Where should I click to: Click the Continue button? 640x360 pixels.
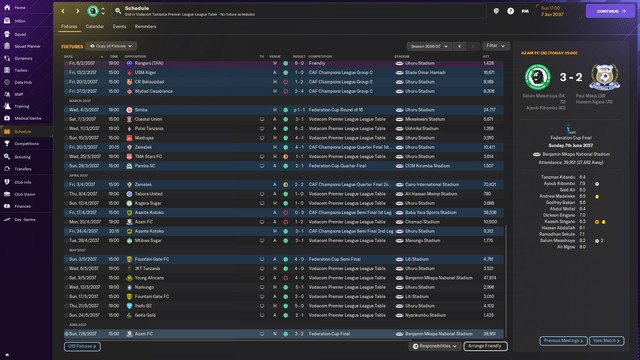[x=610, y=11]
